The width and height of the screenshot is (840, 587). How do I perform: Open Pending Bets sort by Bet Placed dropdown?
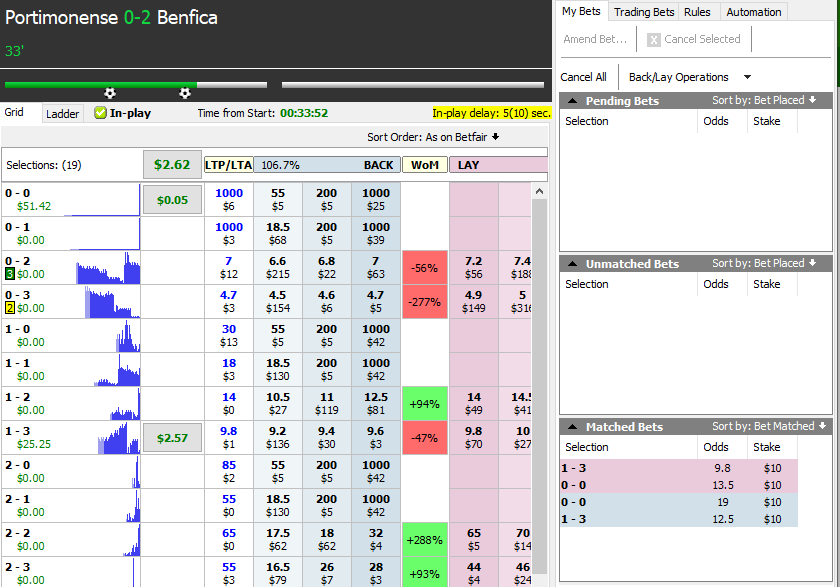pos(764,100)
